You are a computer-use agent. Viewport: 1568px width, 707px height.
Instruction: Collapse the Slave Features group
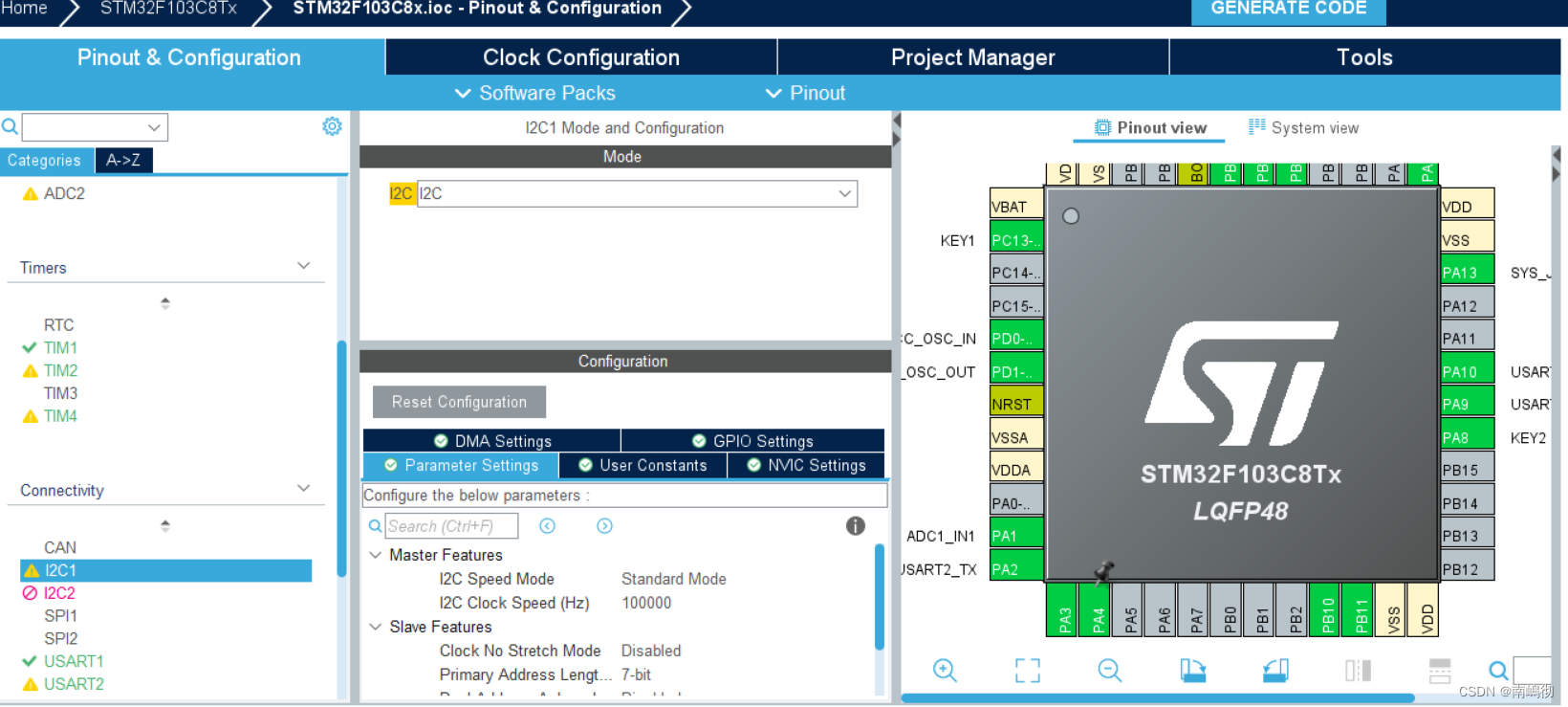tap(376, 627)
